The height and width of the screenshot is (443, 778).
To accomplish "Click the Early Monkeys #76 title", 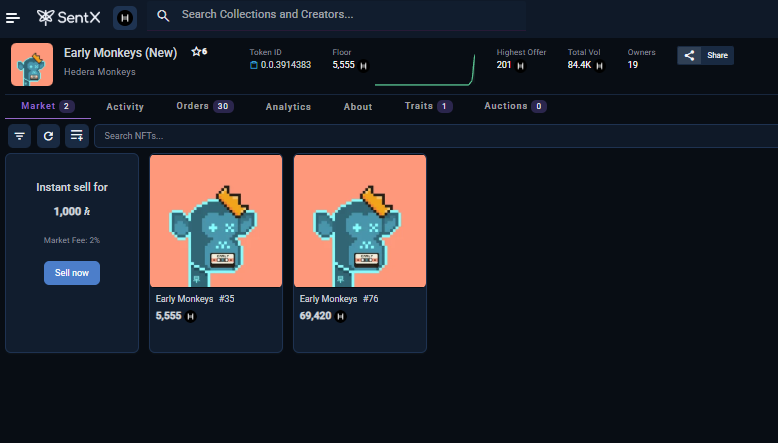I will 339,299.
